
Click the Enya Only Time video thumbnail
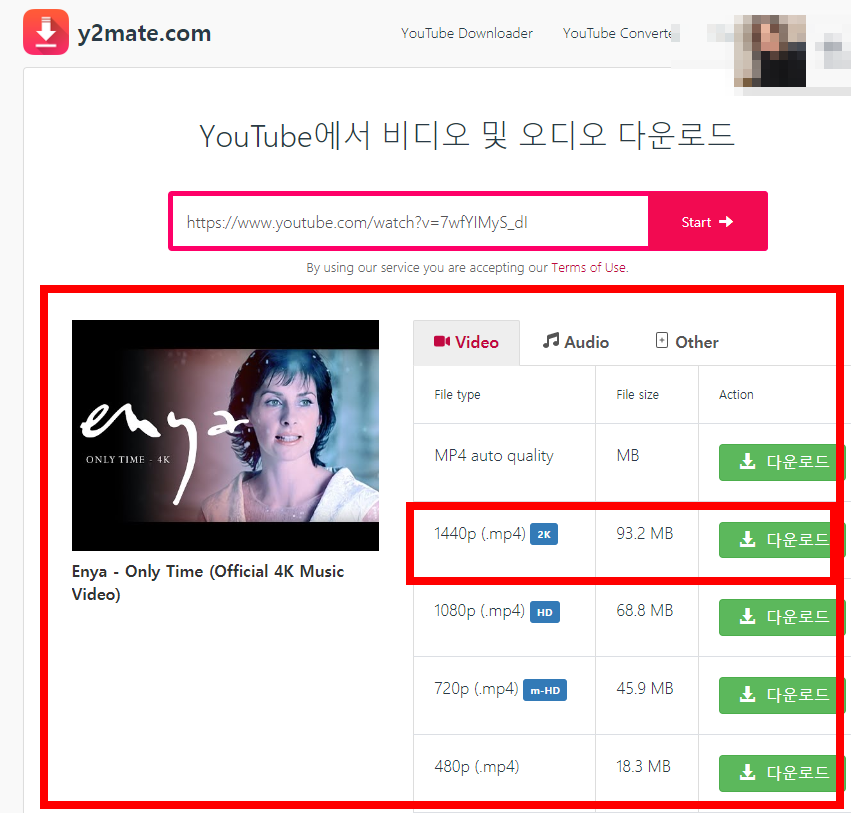225,435
